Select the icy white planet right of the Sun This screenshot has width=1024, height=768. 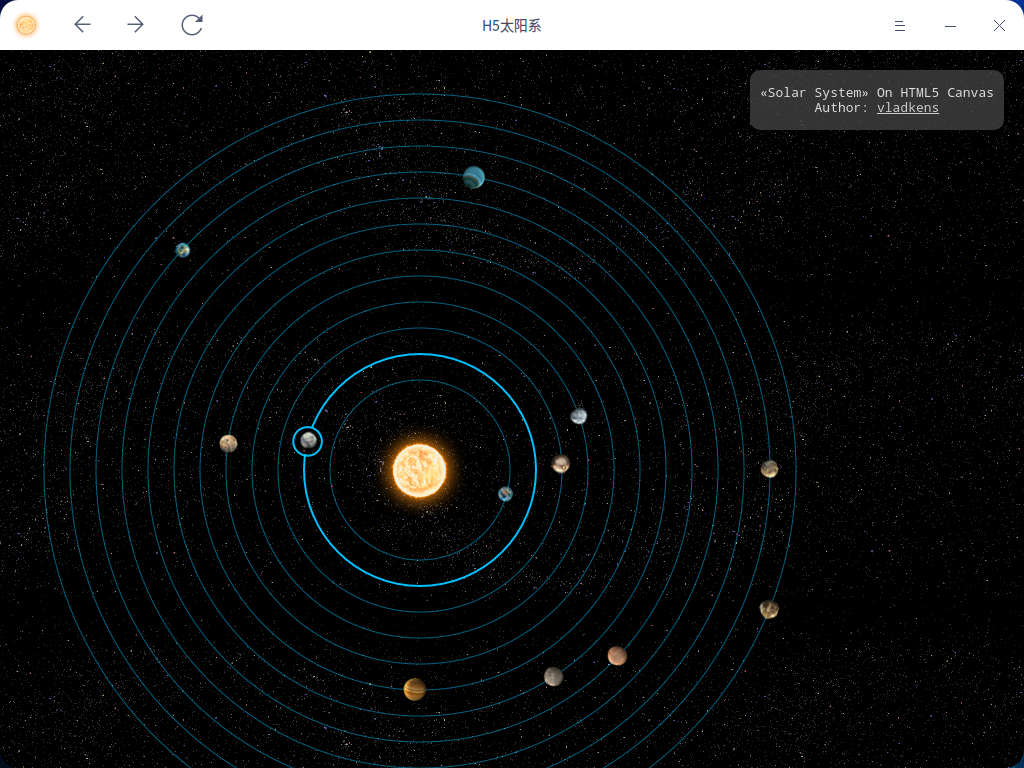click(579, 416)
